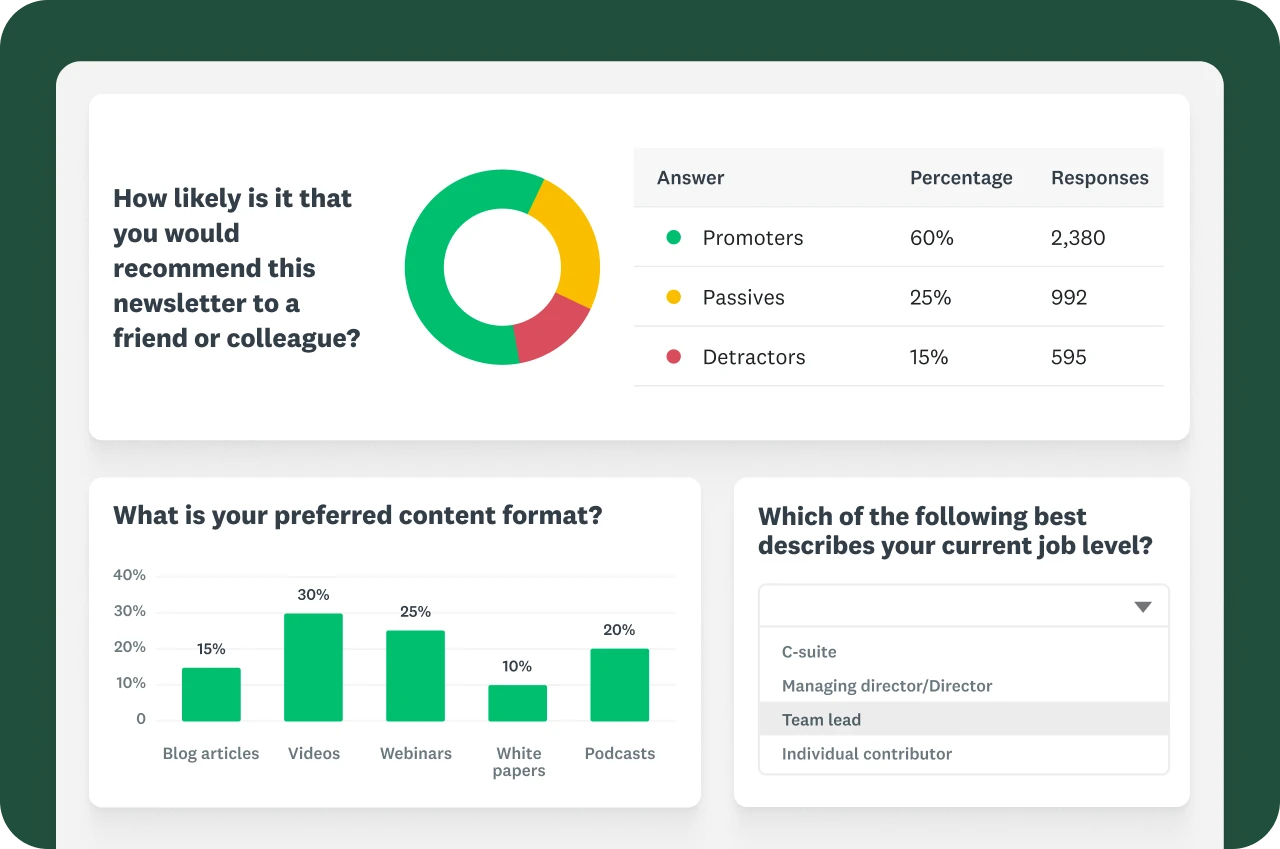
Task: Click the red Detractors legend dot
Action: pos(674,357)
